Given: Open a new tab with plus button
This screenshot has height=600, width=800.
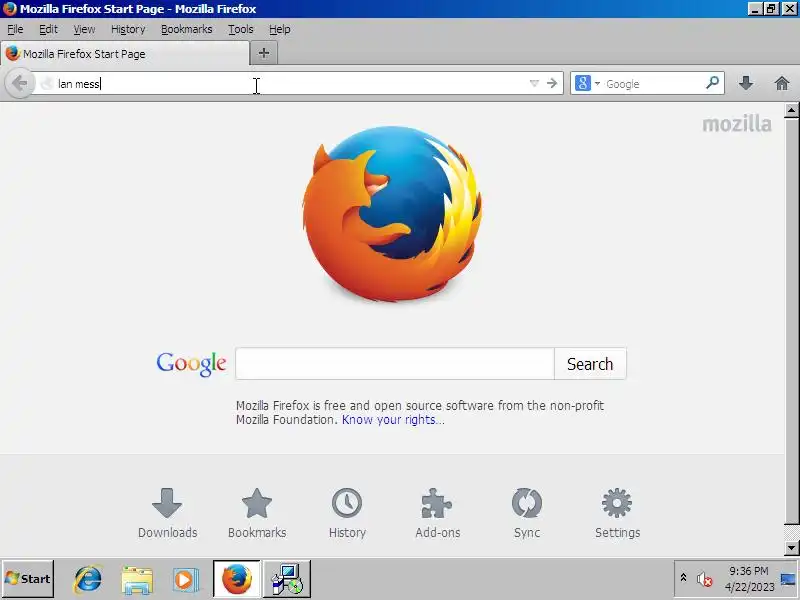Looking at the screenshot, I should 264,53.
